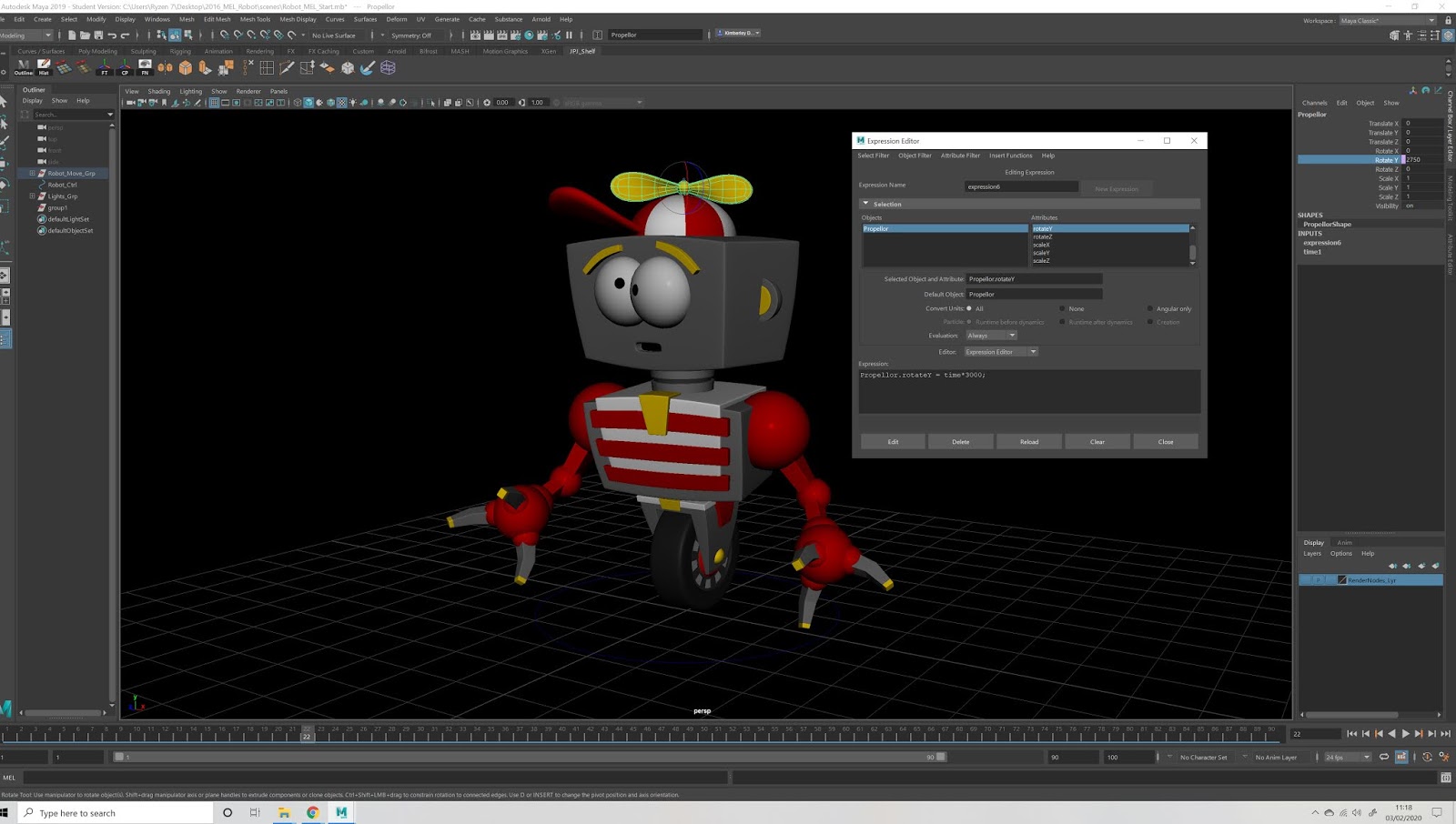Viewport: 1456px width, 824px height.
Task: Toggle auto keyframe icon
Action: [x=1427, y=757]
